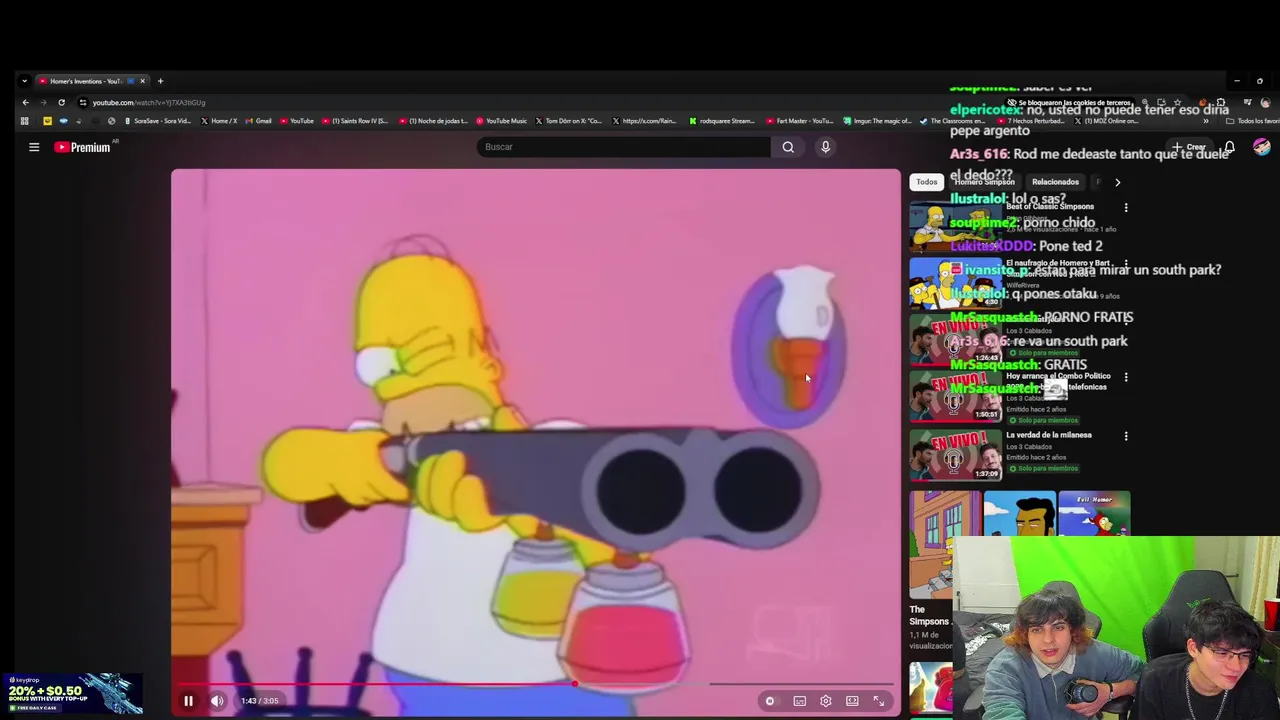Switch to theater mode in the player

tap(852, 701)
